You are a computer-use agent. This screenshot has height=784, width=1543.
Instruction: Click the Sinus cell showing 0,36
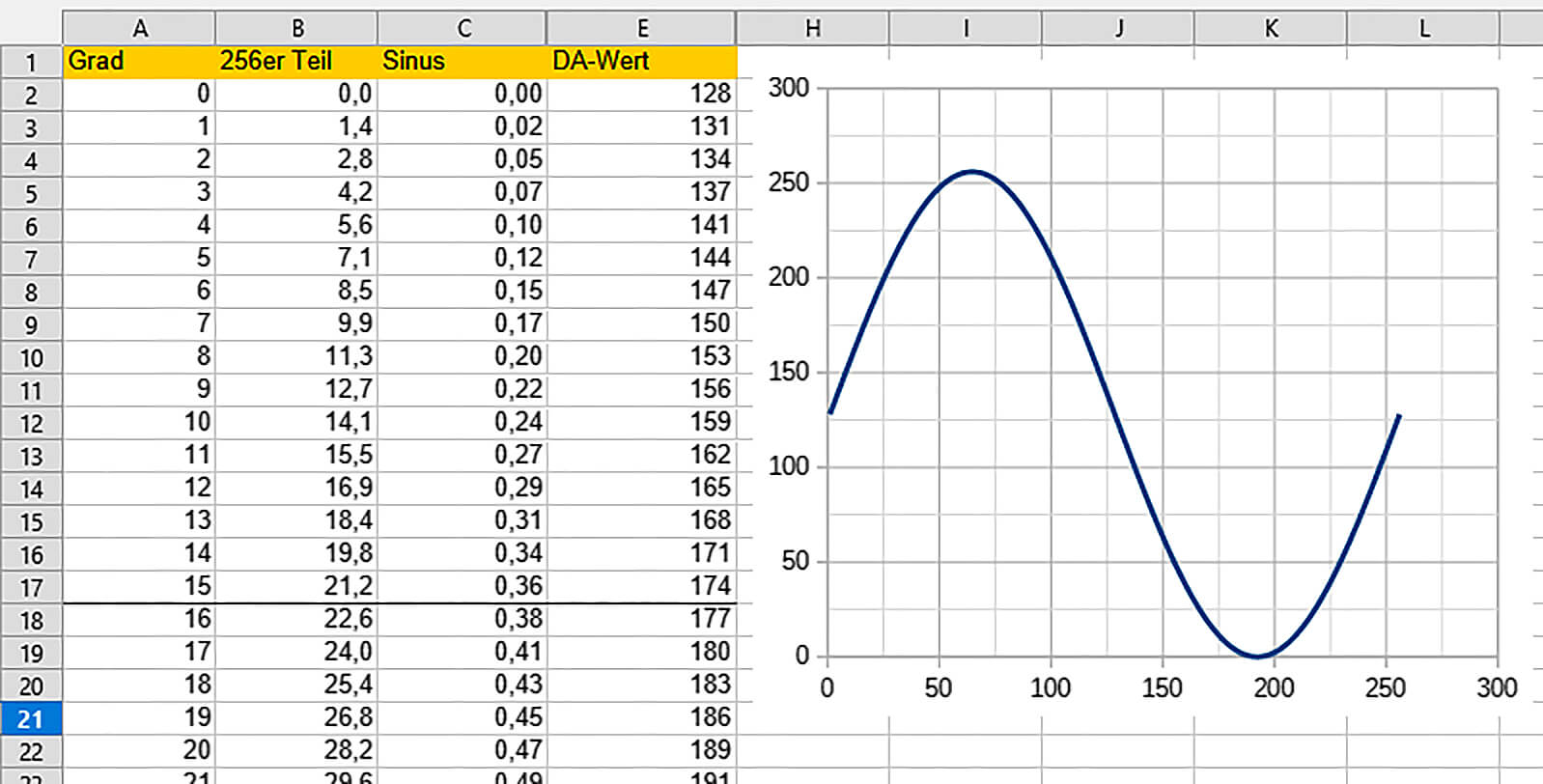pyautogui.click(x=463, y=586)
